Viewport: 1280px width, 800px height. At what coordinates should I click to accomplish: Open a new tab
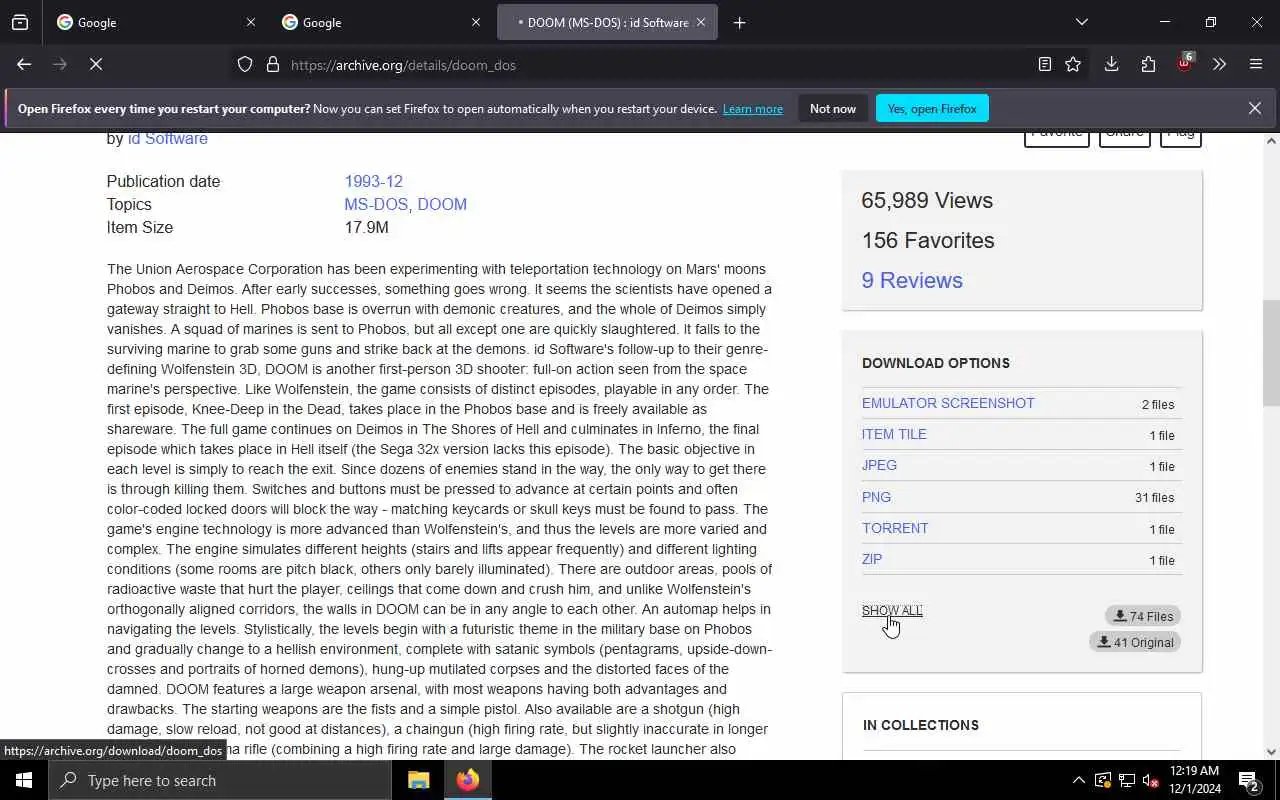739,22
